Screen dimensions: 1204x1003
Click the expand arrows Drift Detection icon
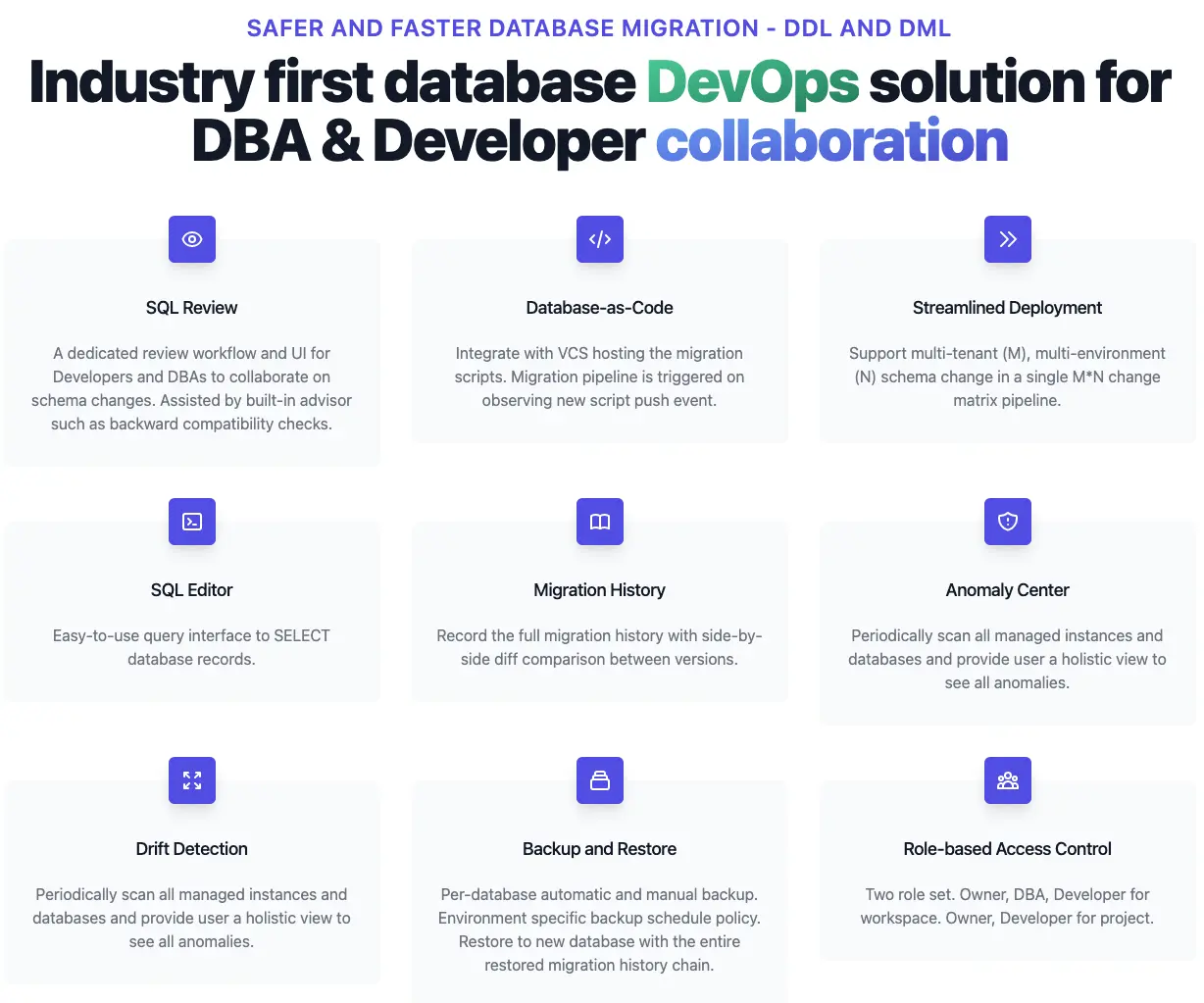[192, 780]
